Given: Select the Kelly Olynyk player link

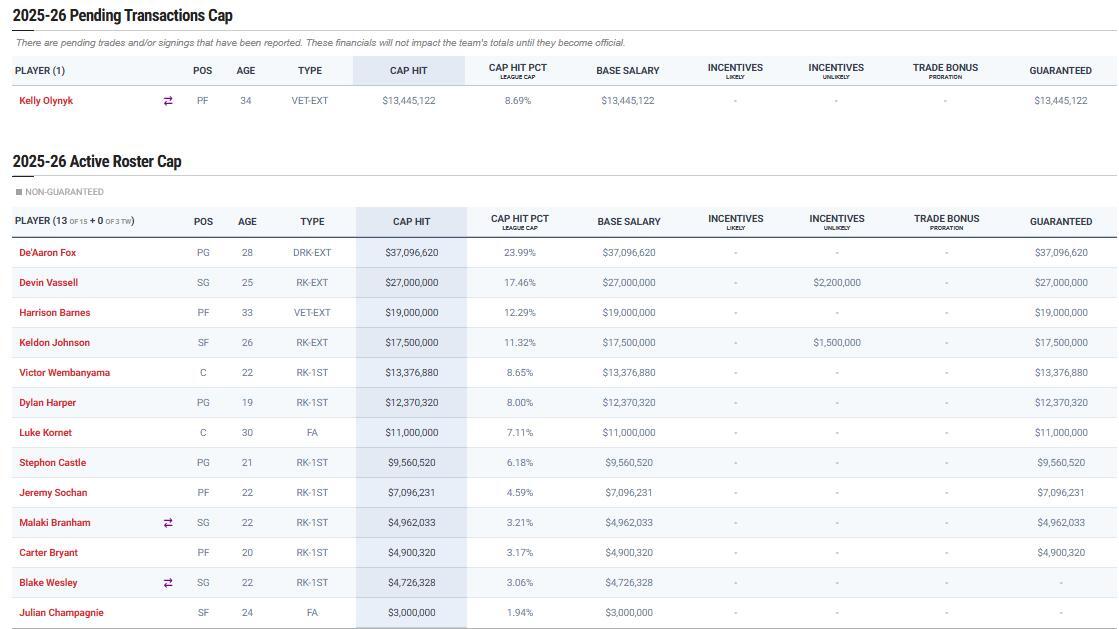Looking at the screenshot, I should [x=46, y=101].
